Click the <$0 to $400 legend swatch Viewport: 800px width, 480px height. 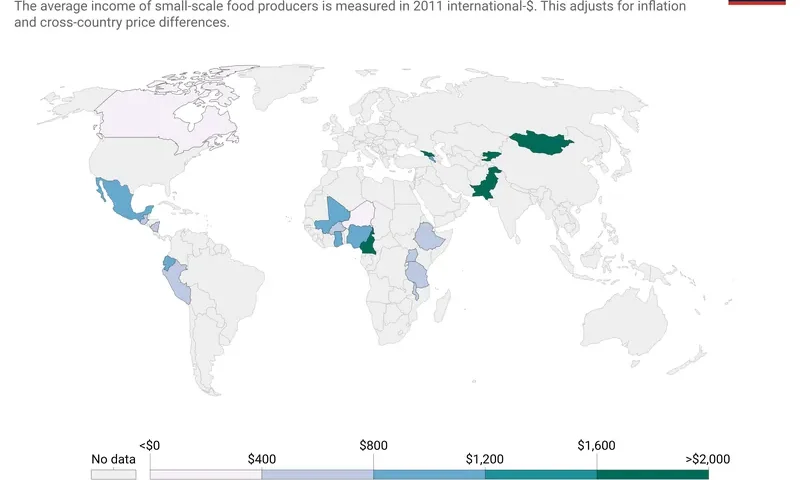[x=206, y=474]
